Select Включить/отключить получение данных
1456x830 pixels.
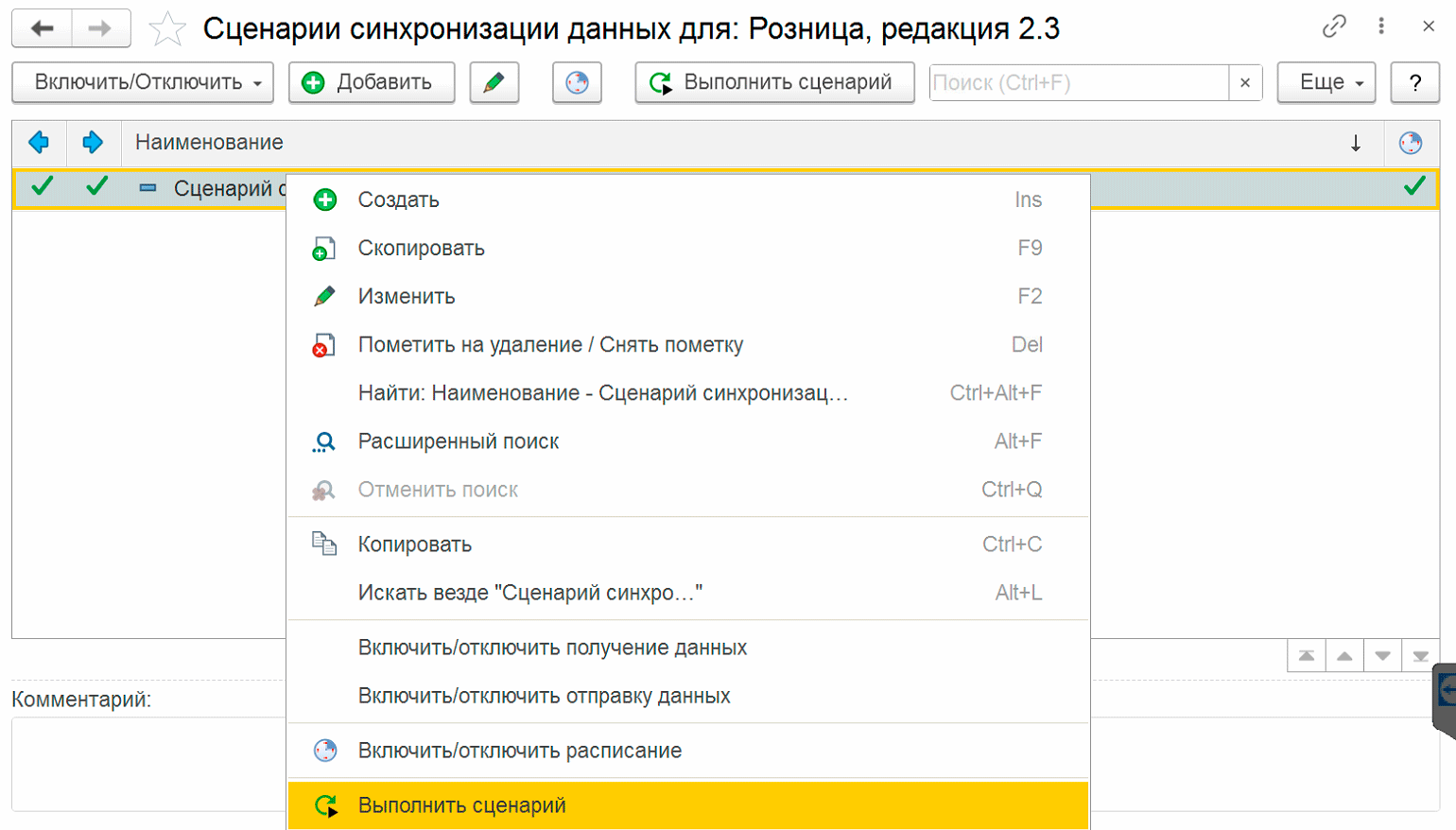click(688, 648)
